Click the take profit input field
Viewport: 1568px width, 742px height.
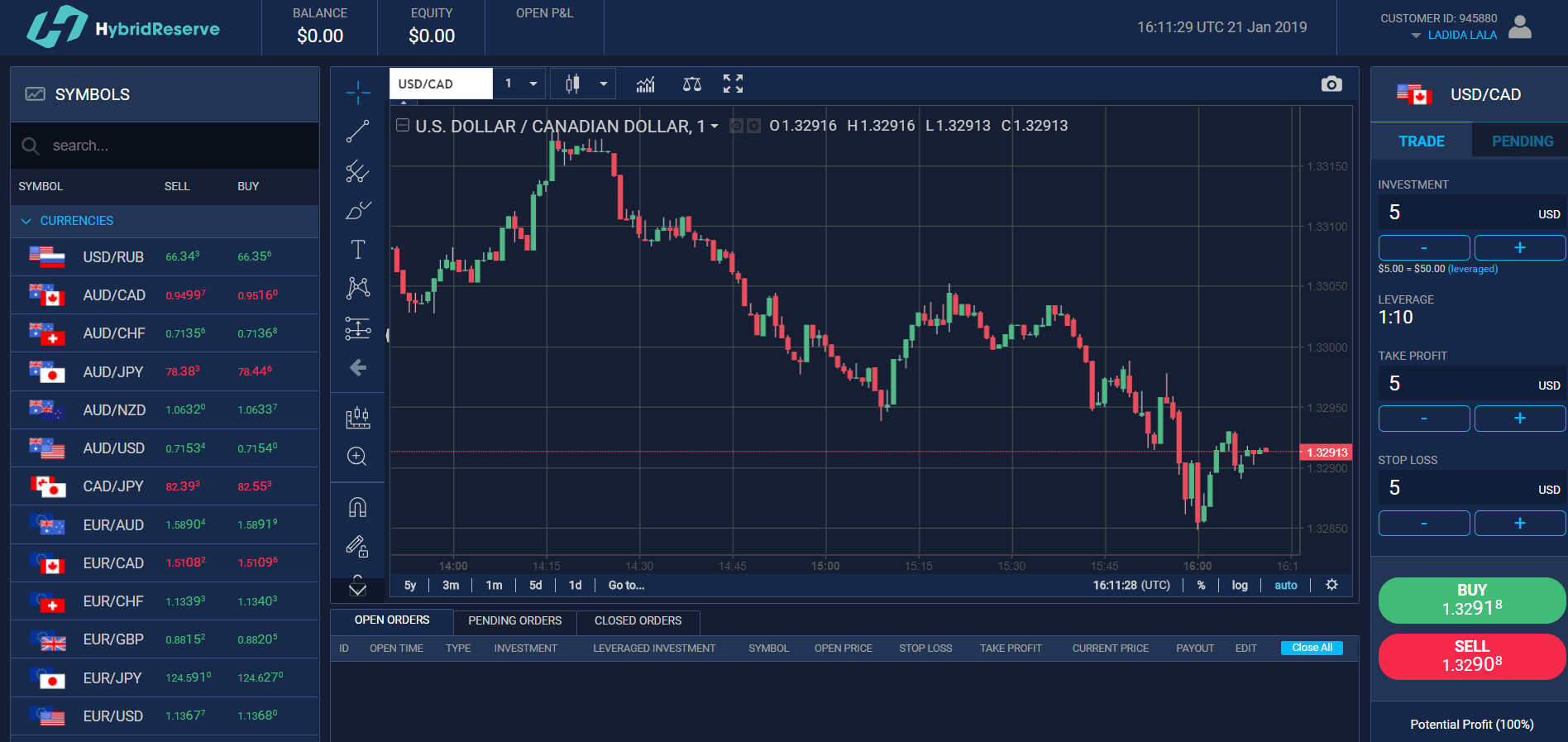1472,384
